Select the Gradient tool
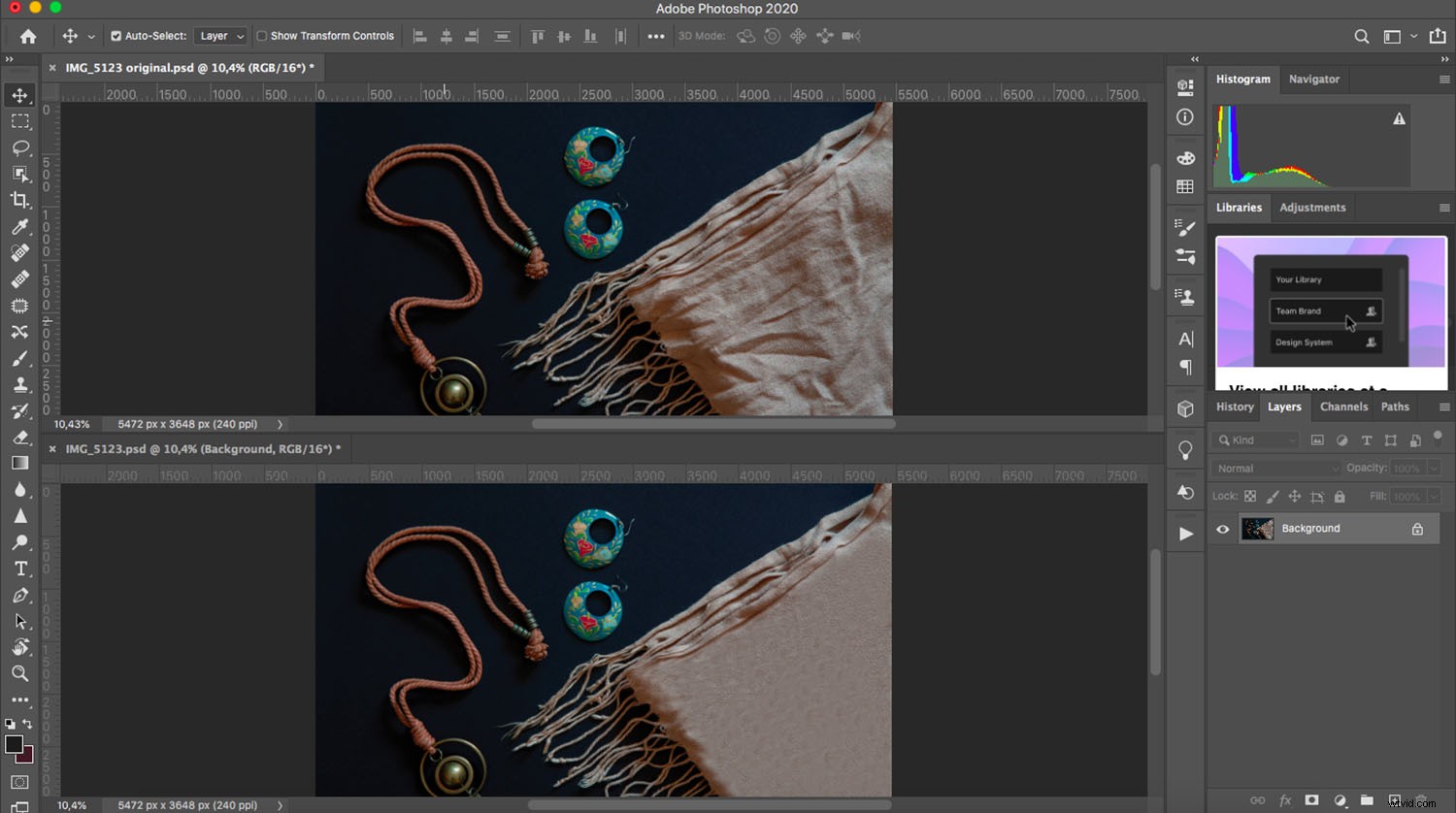 point(20,463)
